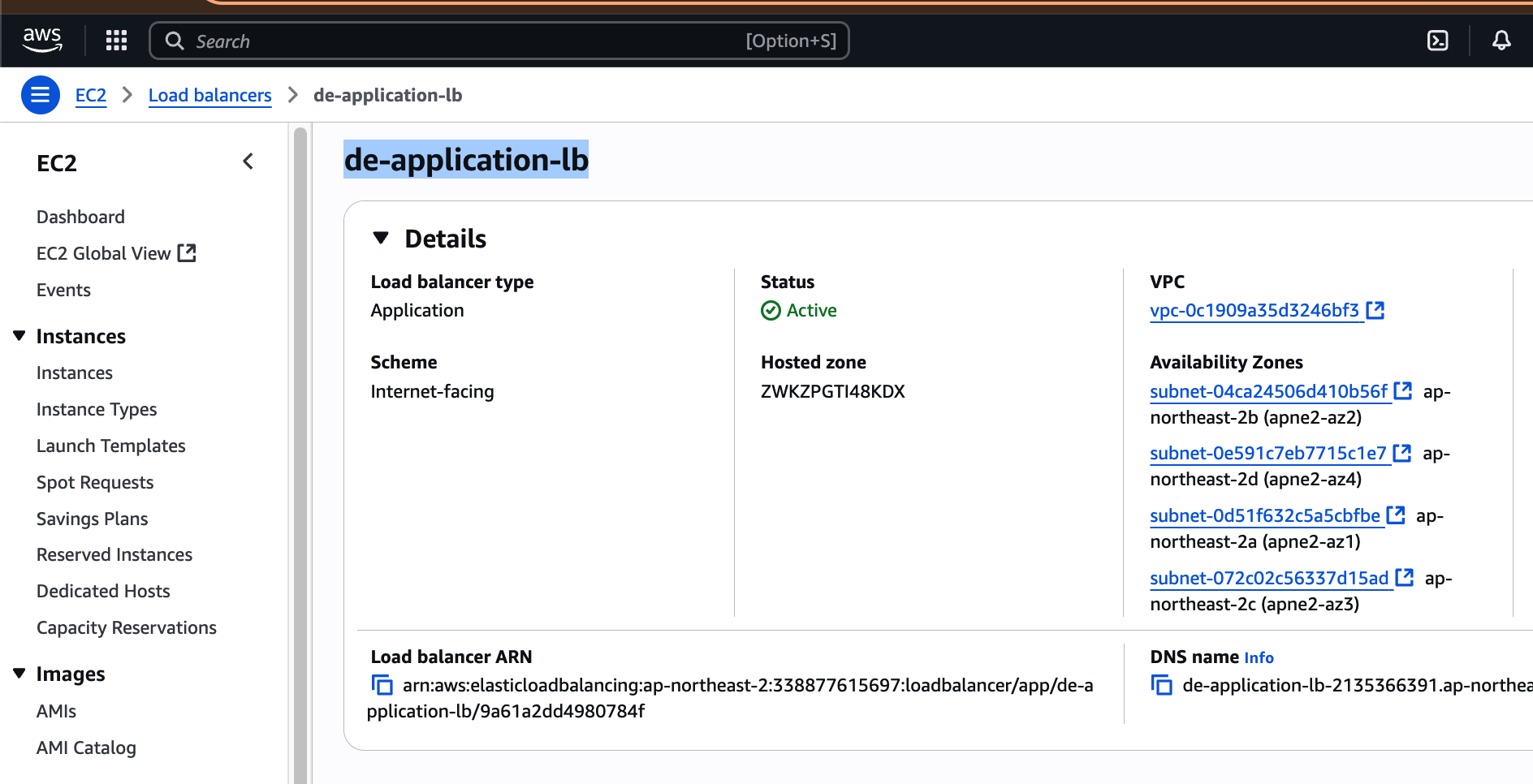
Task: Open AMIs page
Action: click(56, 711)
